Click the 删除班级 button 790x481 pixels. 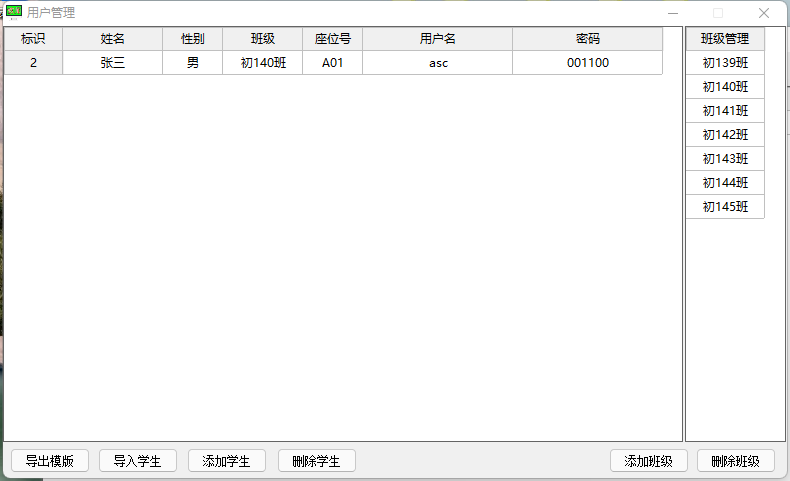click(x=736, y=460)
